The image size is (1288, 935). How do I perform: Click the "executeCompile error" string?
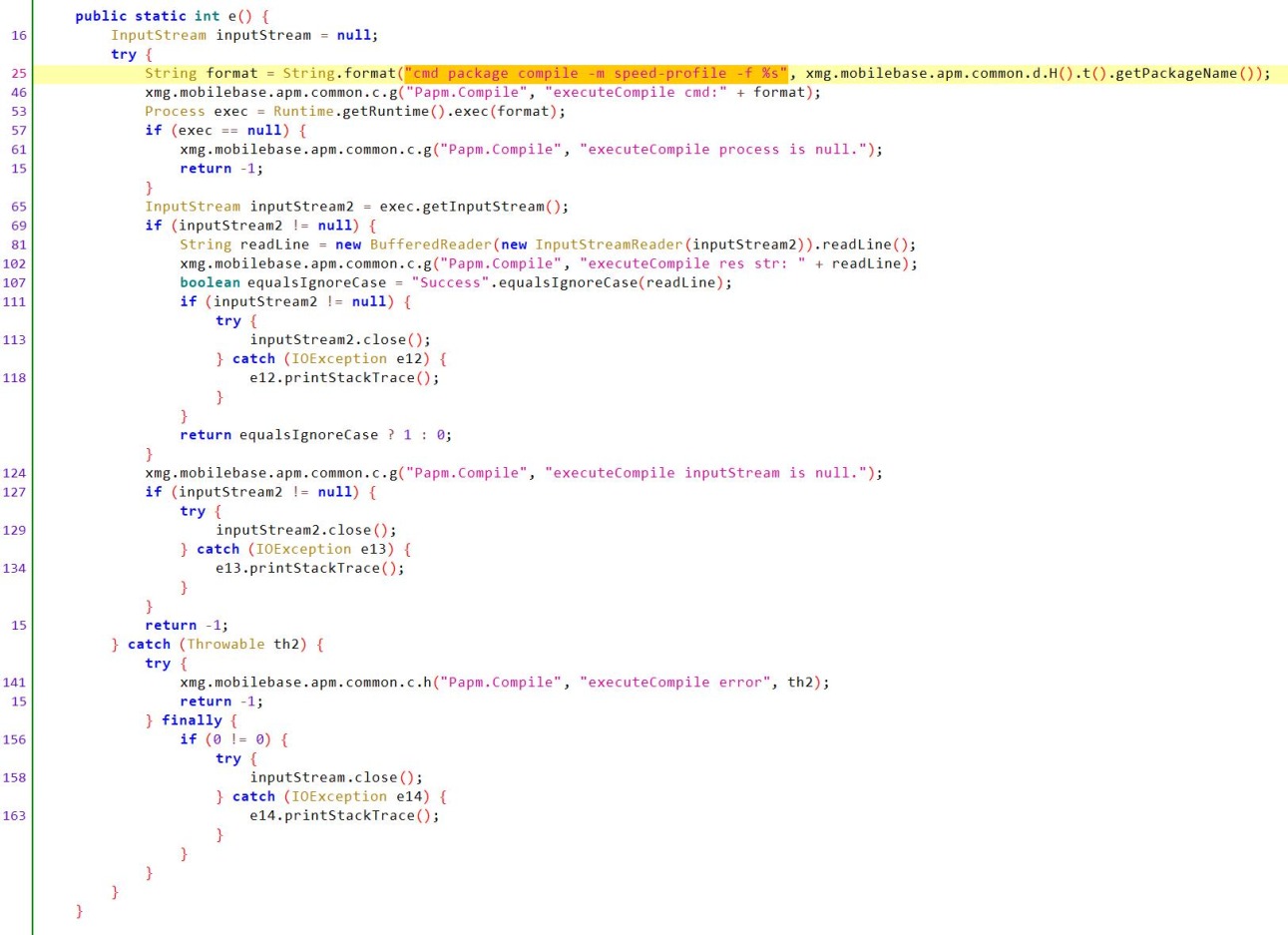[675, 683]
